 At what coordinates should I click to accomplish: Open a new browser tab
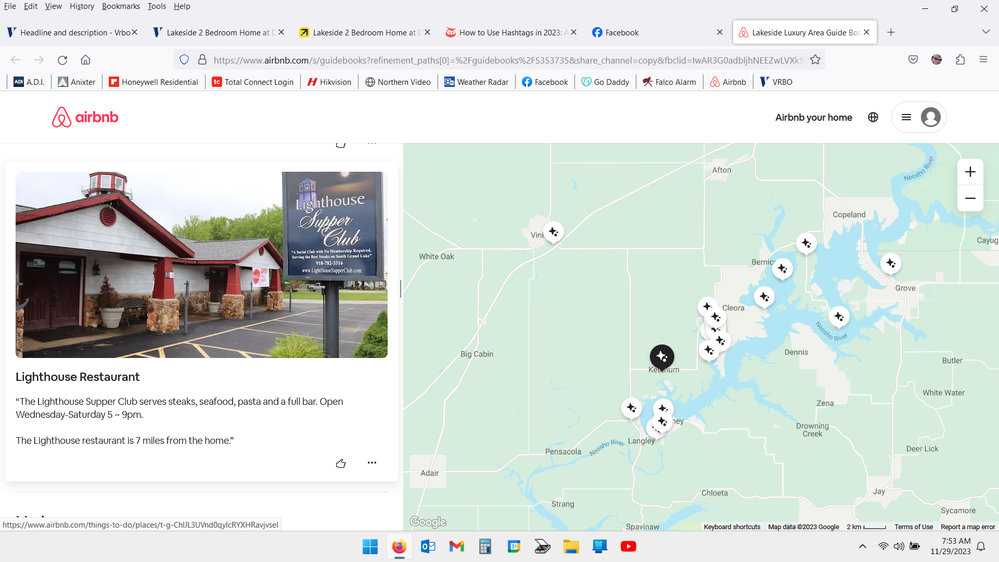pos(891,32)
